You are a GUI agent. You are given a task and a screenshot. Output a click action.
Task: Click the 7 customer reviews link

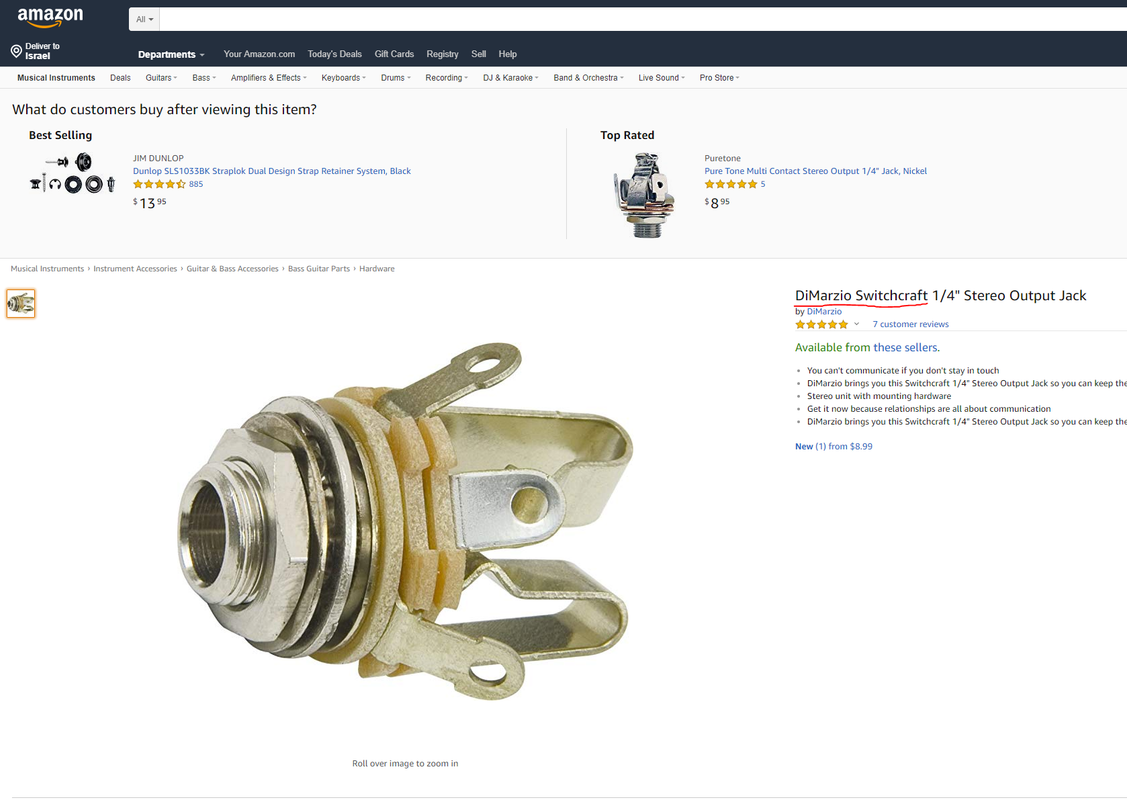pos(910,324)
